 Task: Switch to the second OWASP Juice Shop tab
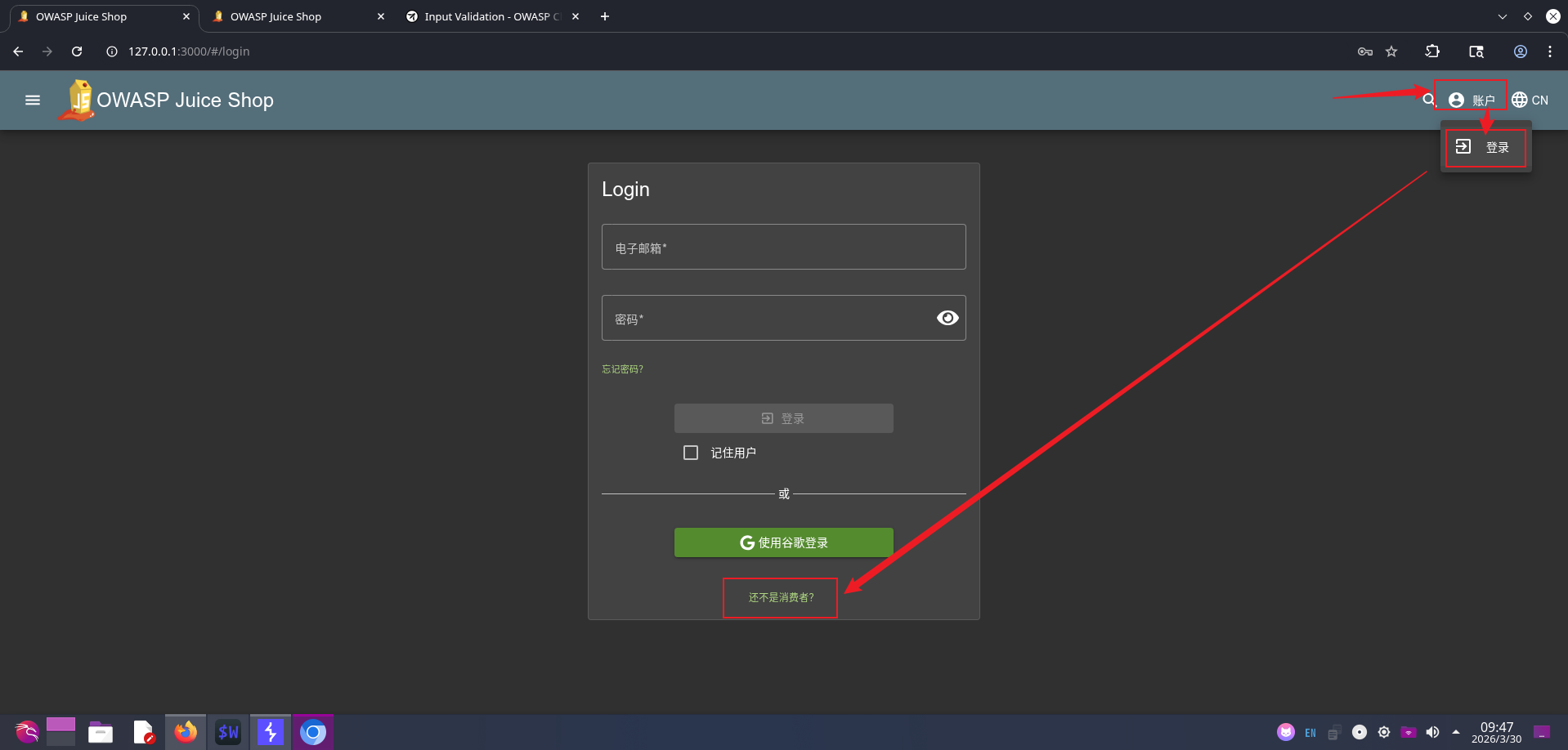pos(298,16)
